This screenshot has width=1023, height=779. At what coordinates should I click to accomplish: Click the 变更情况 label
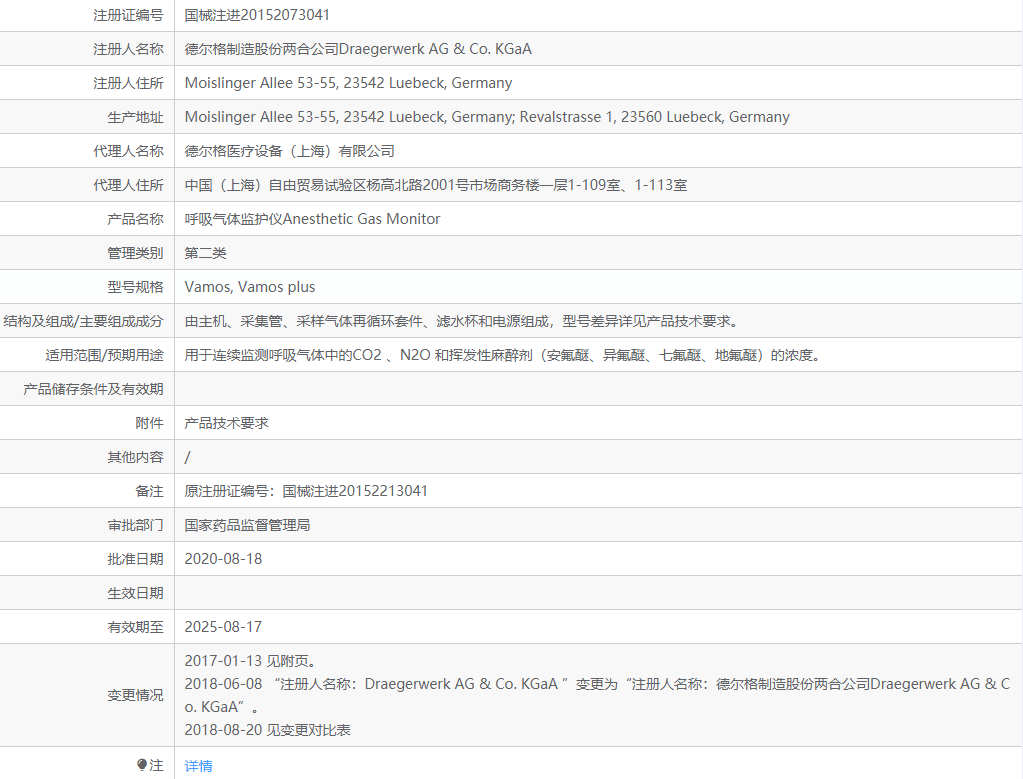tap(136, 695)
